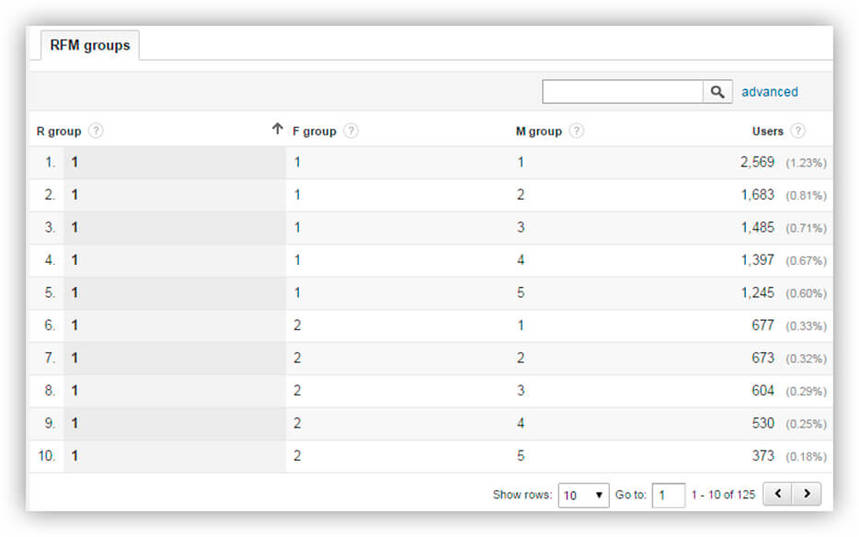Sort by F group column header

pos(314,131)
